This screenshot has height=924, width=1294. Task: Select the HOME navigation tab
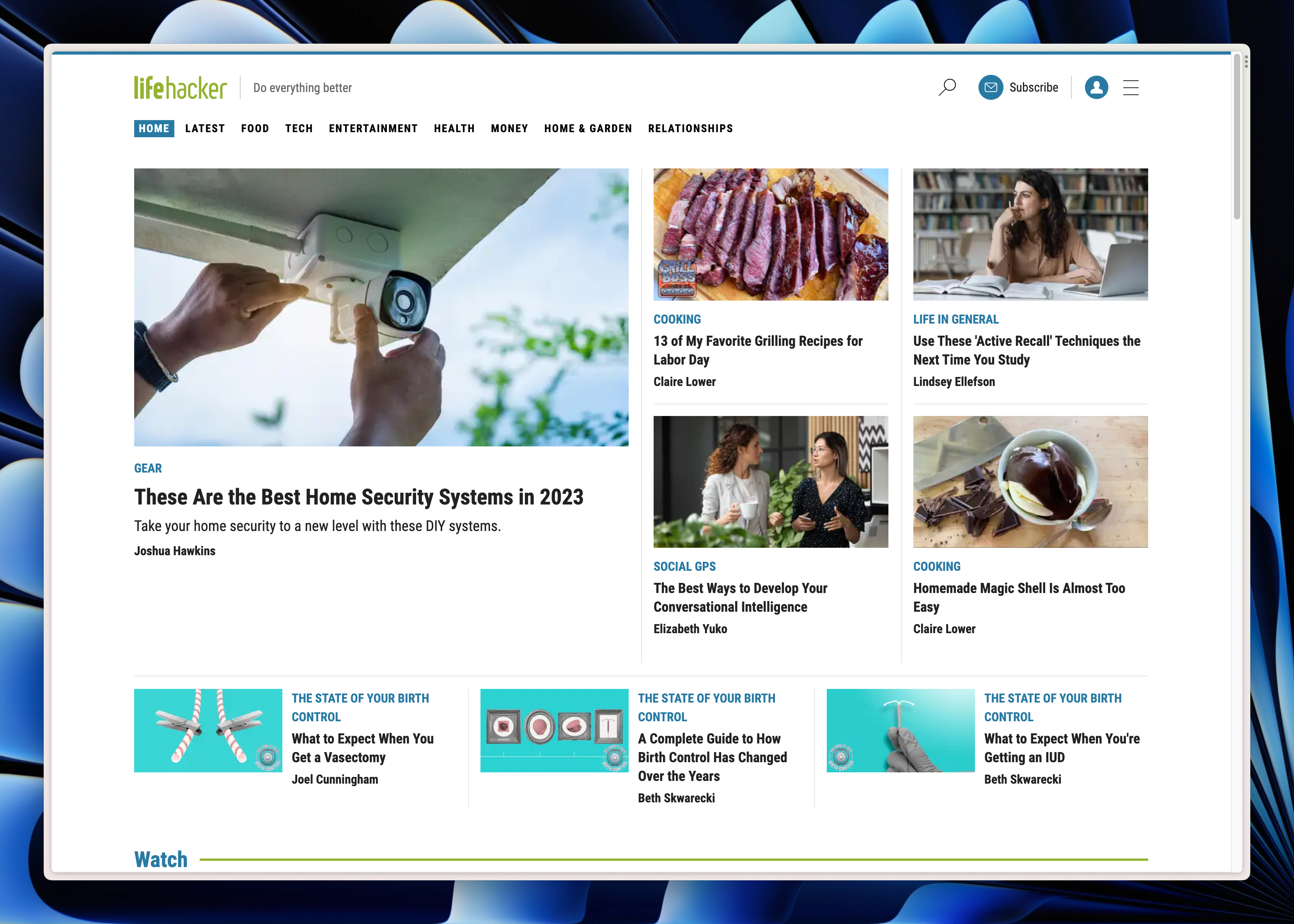click(x=154, y=129)
